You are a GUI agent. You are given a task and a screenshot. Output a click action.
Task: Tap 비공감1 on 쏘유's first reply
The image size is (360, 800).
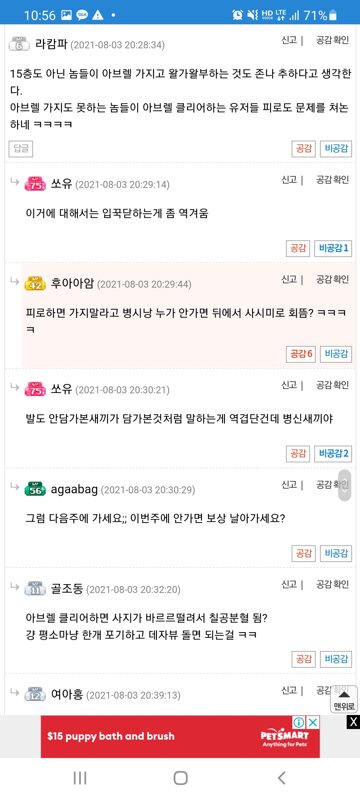coord(333,248)
